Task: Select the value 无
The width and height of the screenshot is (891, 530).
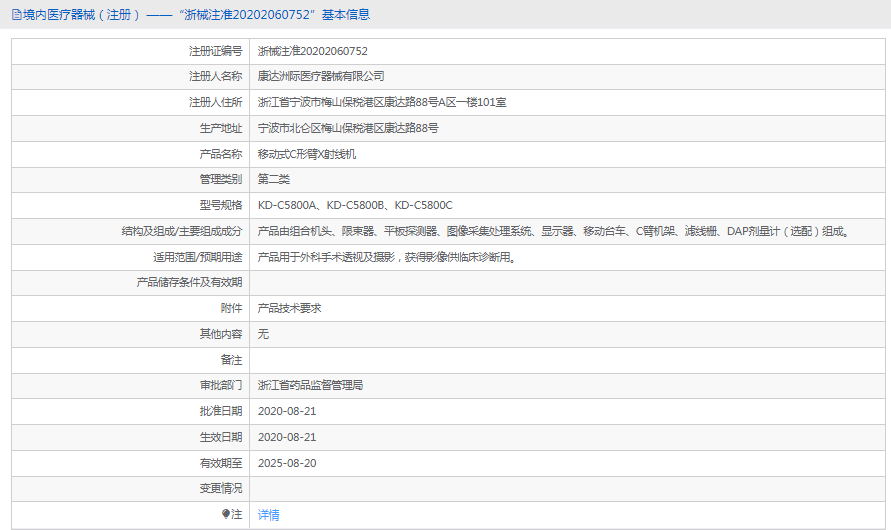Action: tap(263, 334)
